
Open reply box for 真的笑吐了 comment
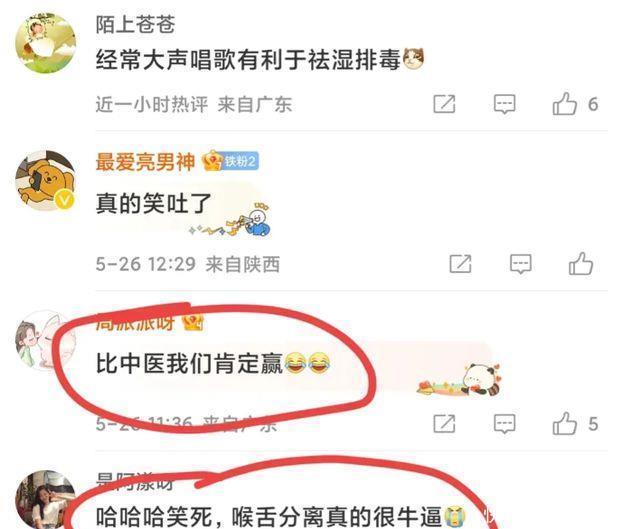coord(521,264)
